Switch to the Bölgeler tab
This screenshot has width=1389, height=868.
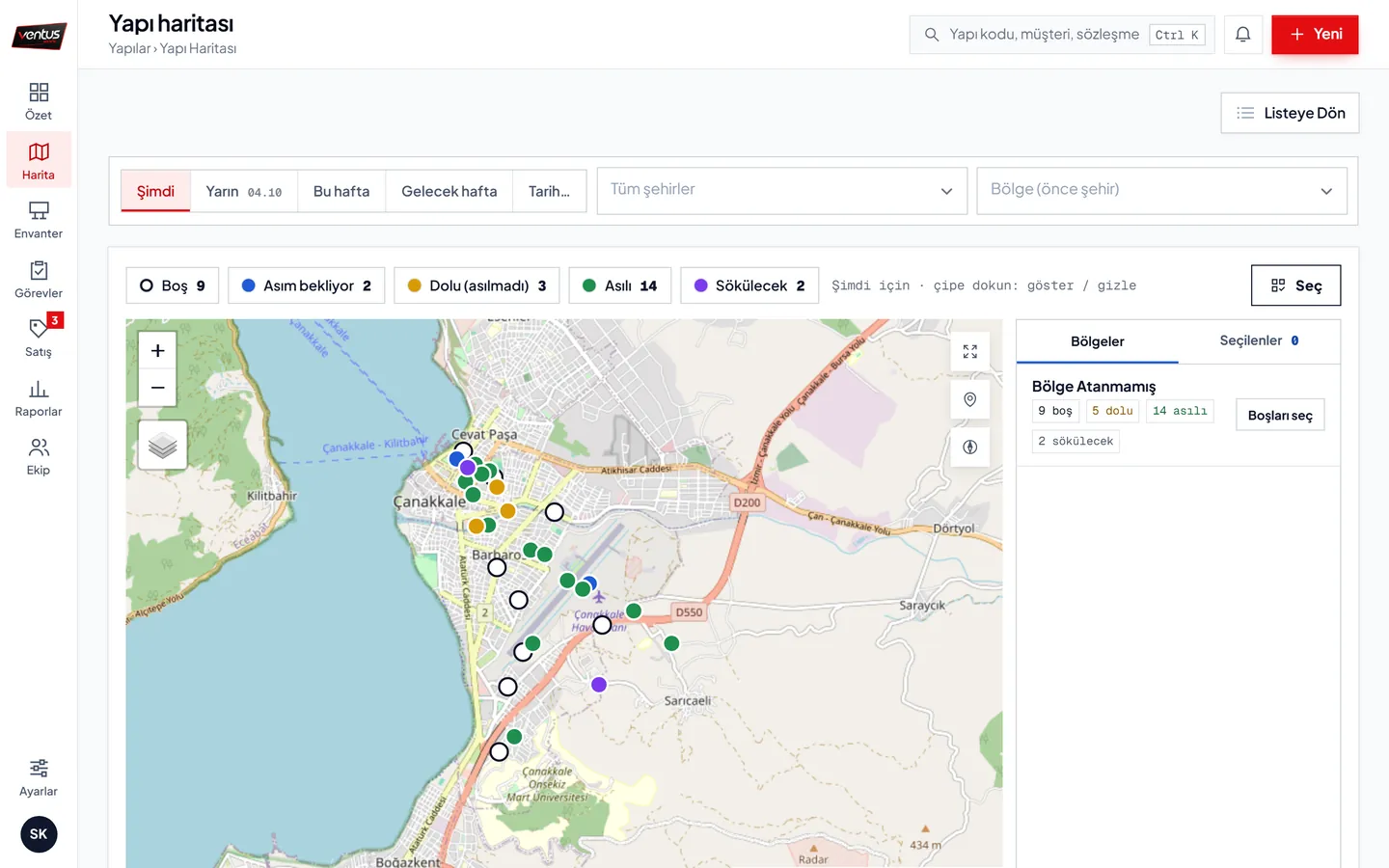coord(1098,341)
